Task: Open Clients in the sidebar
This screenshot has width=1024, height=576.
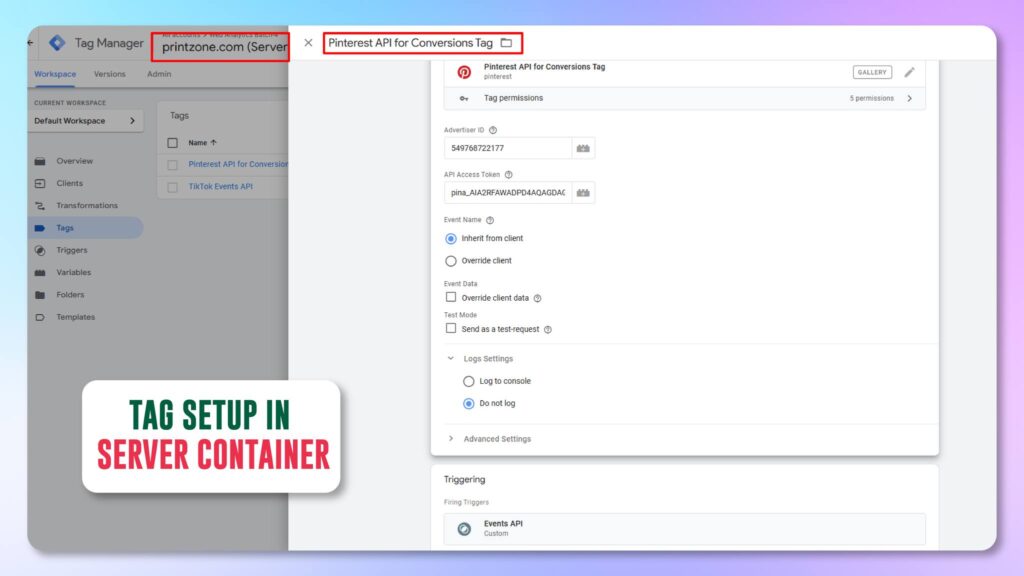Action: click(x=69, y=184)
